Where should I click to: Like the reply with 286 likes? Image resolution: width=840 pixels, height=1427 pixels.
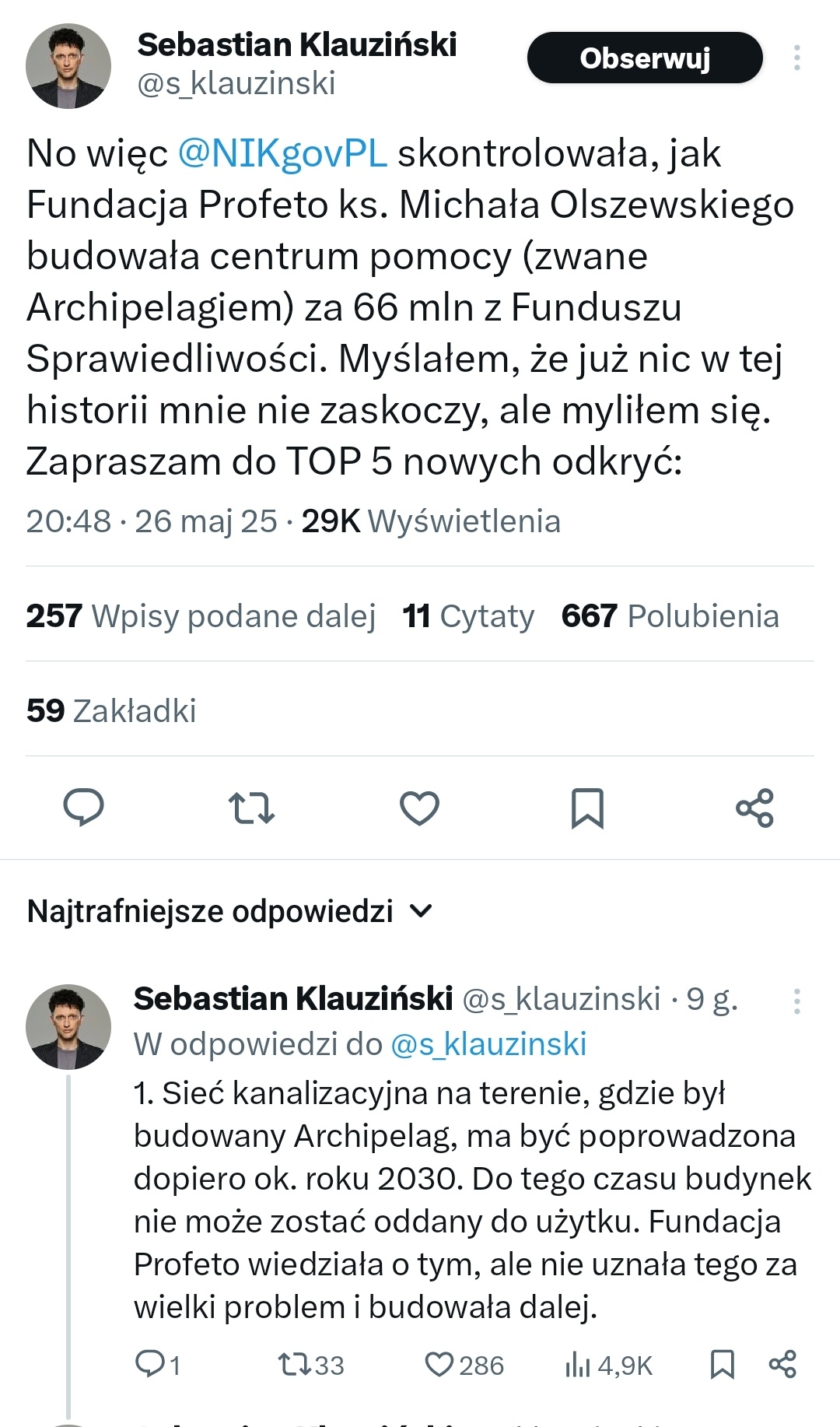click(x=439, y=1364)
